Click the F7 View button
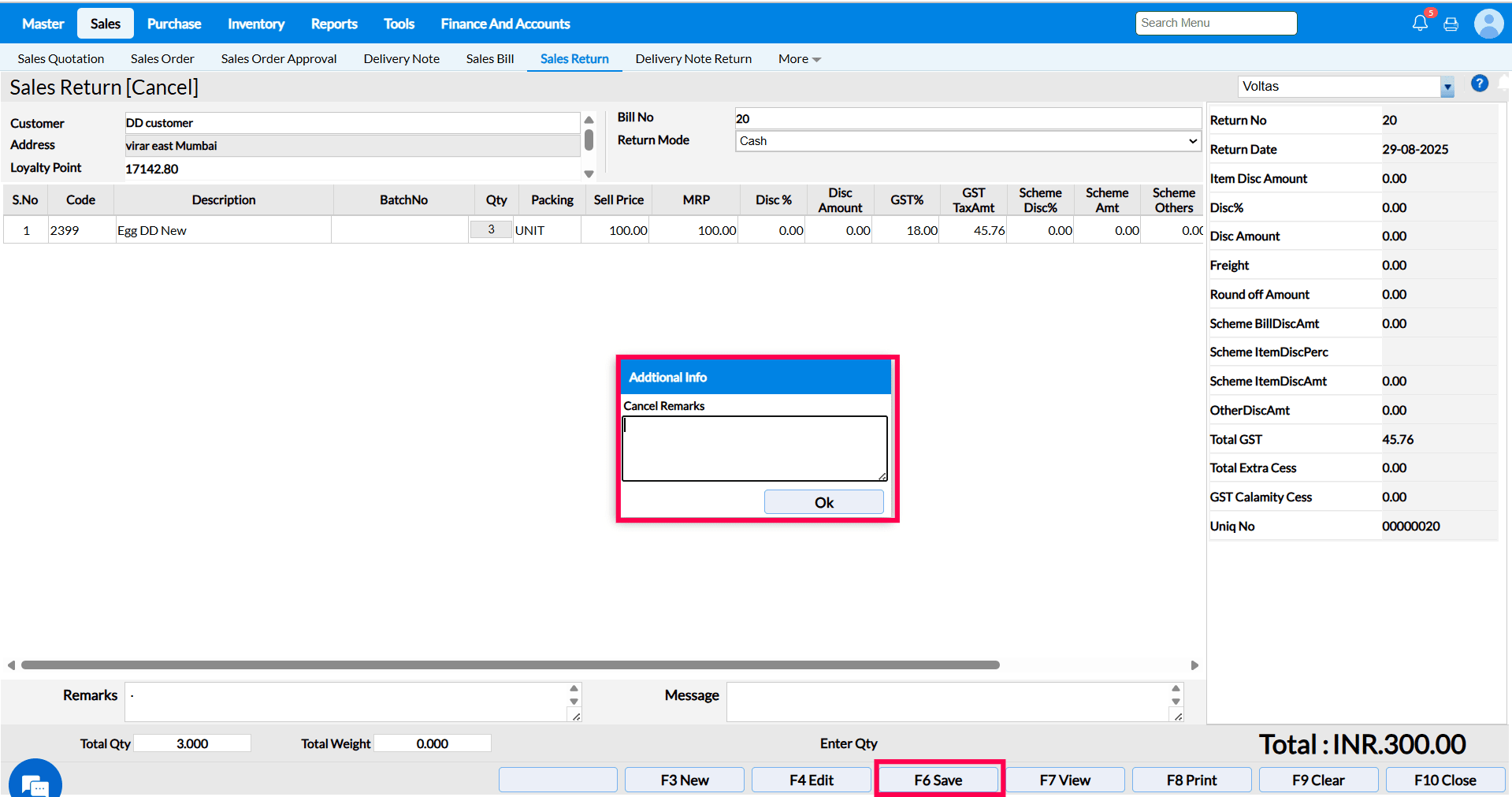The image size is (1512, 797). click(x=1065, y=780)
